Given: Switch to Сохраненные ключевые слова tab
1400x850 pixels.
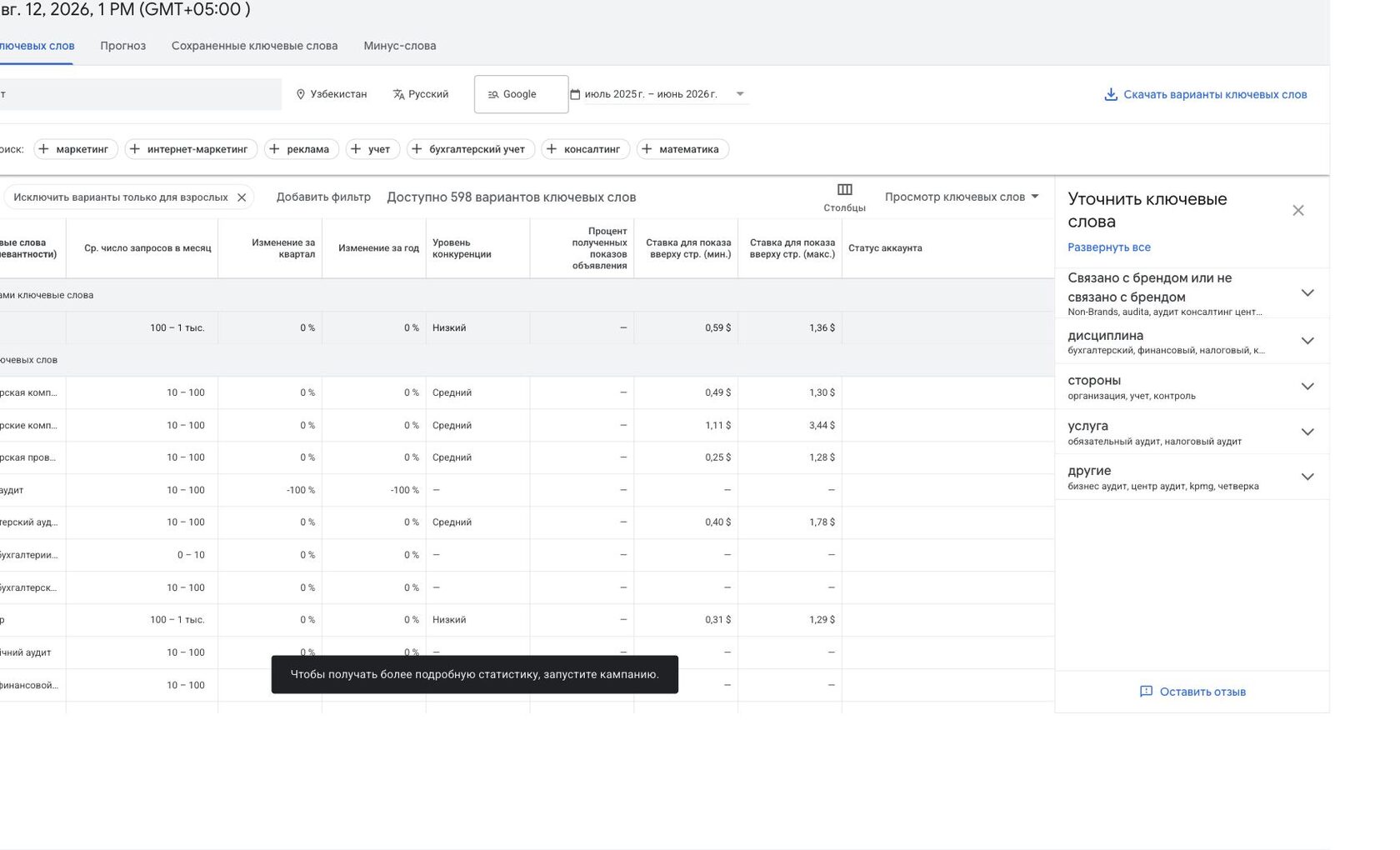Looking at the screenshot, I should (x=254, y=46).
